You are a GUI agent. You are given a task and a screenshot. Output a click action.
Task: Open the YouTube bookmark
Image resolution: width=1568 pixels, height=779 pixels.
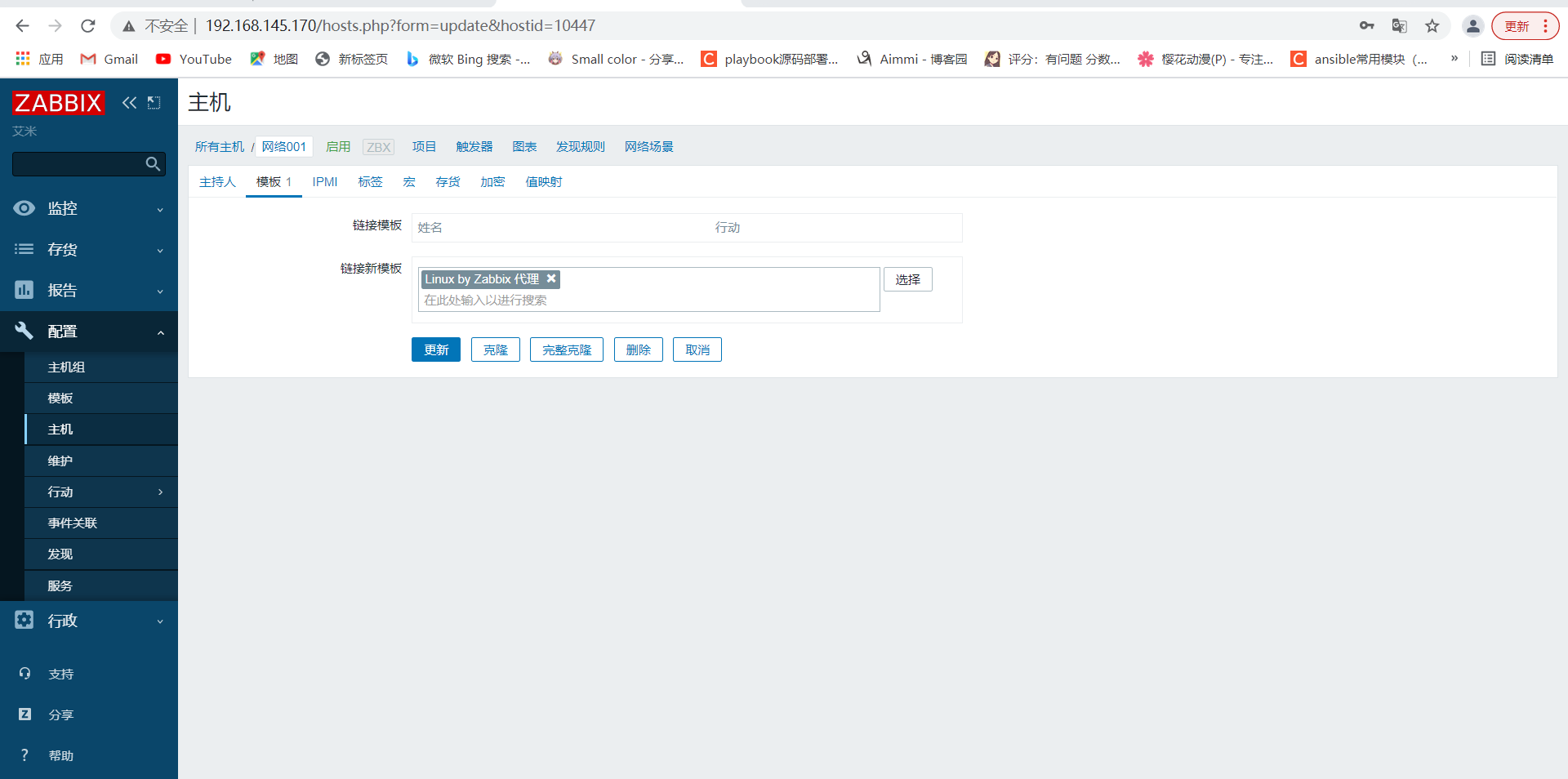tap(194, 59)
